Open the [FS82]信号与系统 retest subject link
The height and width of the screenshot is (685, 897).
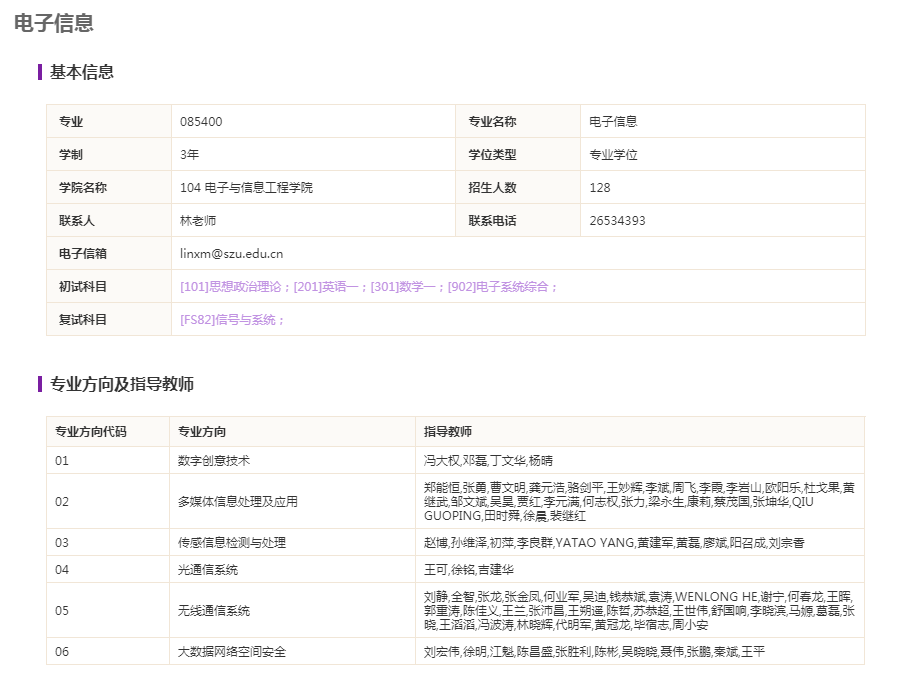click(228, 320)
